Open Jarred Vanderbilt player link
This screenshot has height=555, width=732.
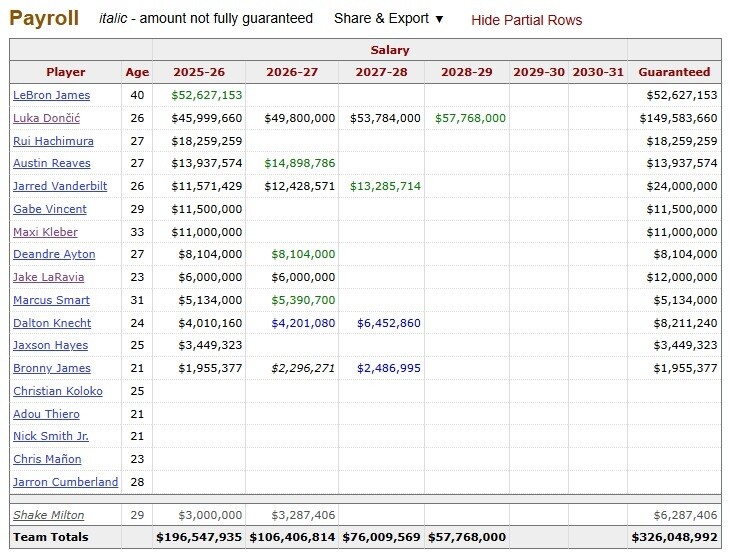point(60,186)
